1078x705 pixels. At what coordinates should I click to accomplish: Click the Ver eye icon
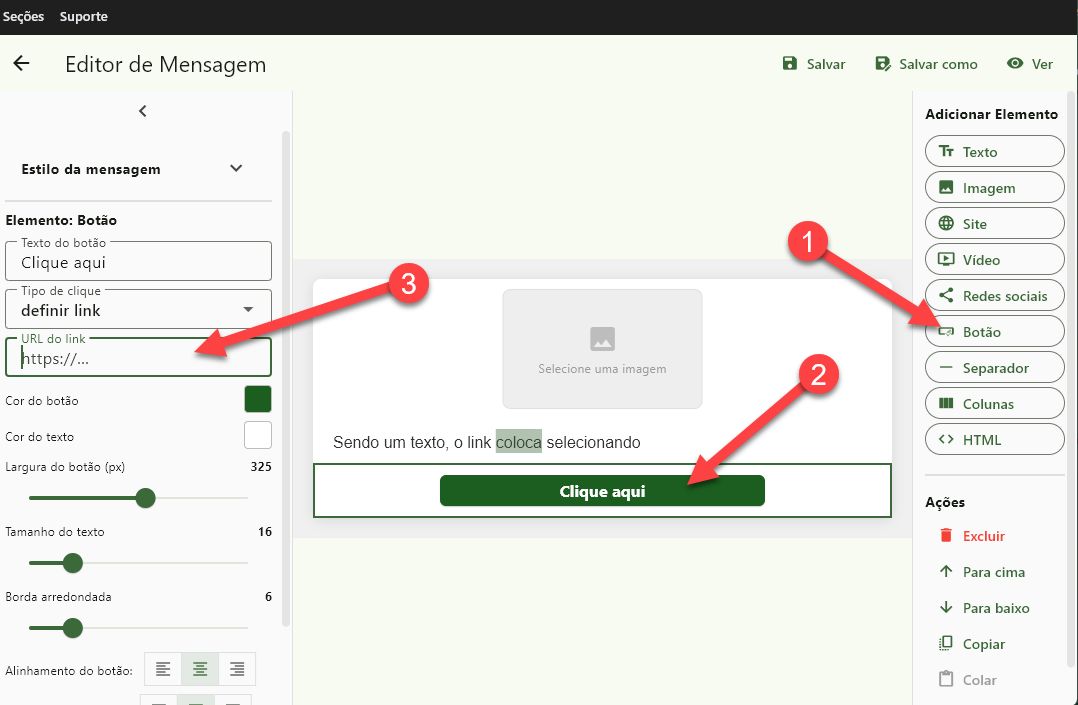(x=1015, y=64)
